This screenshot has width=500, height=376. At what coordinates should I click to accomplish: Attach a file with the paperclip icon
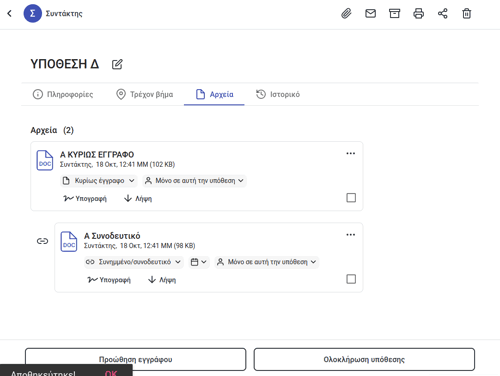click(346, 14)
